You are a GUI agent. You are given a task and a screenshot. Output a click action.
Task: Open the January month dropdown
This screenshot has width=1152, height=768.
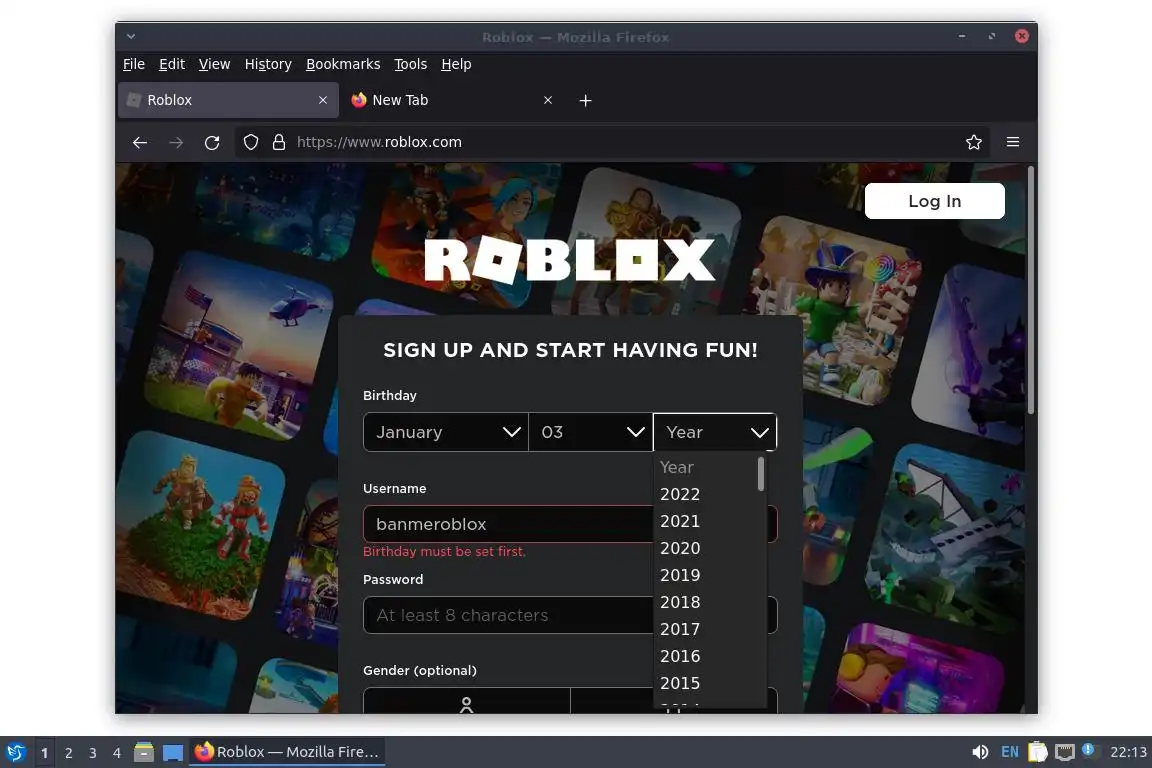point(446,432)
